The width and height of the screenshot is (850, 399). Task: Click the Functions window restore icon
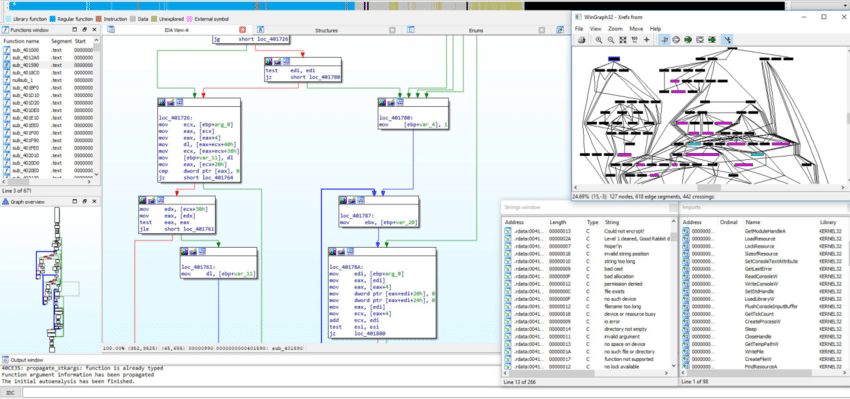click(85, 30)
